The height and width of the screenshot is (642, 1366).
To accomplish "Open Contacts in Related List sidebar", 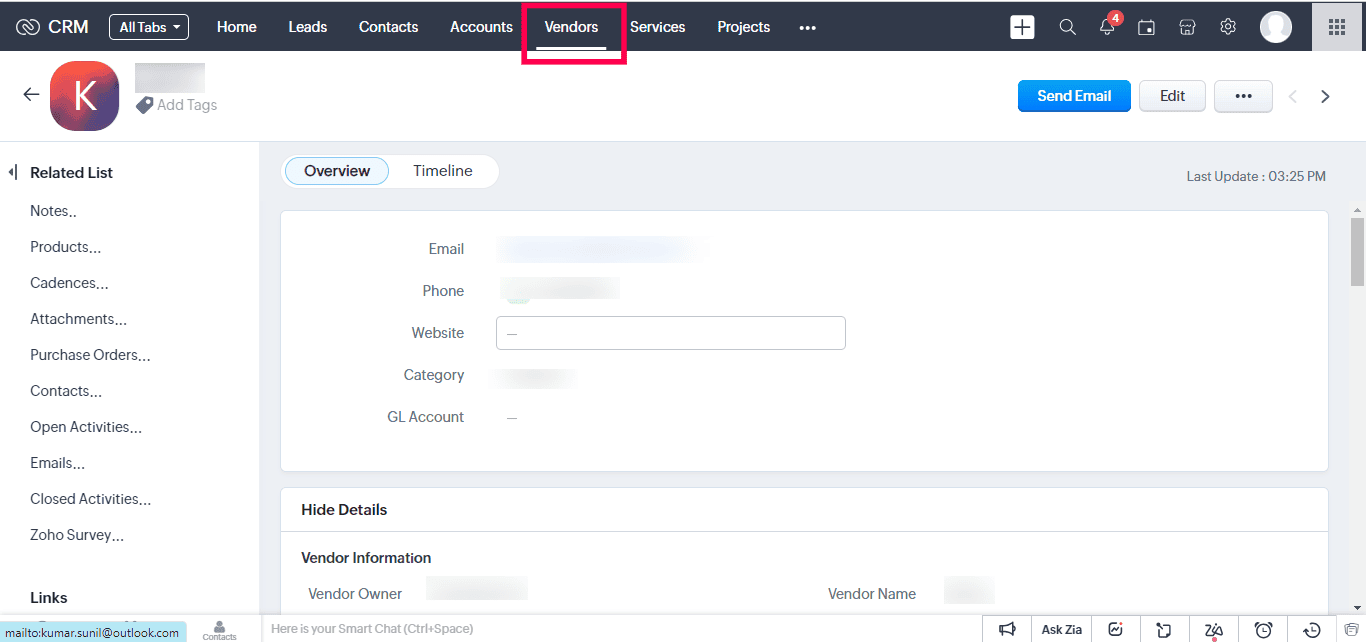I will [66, 391].
